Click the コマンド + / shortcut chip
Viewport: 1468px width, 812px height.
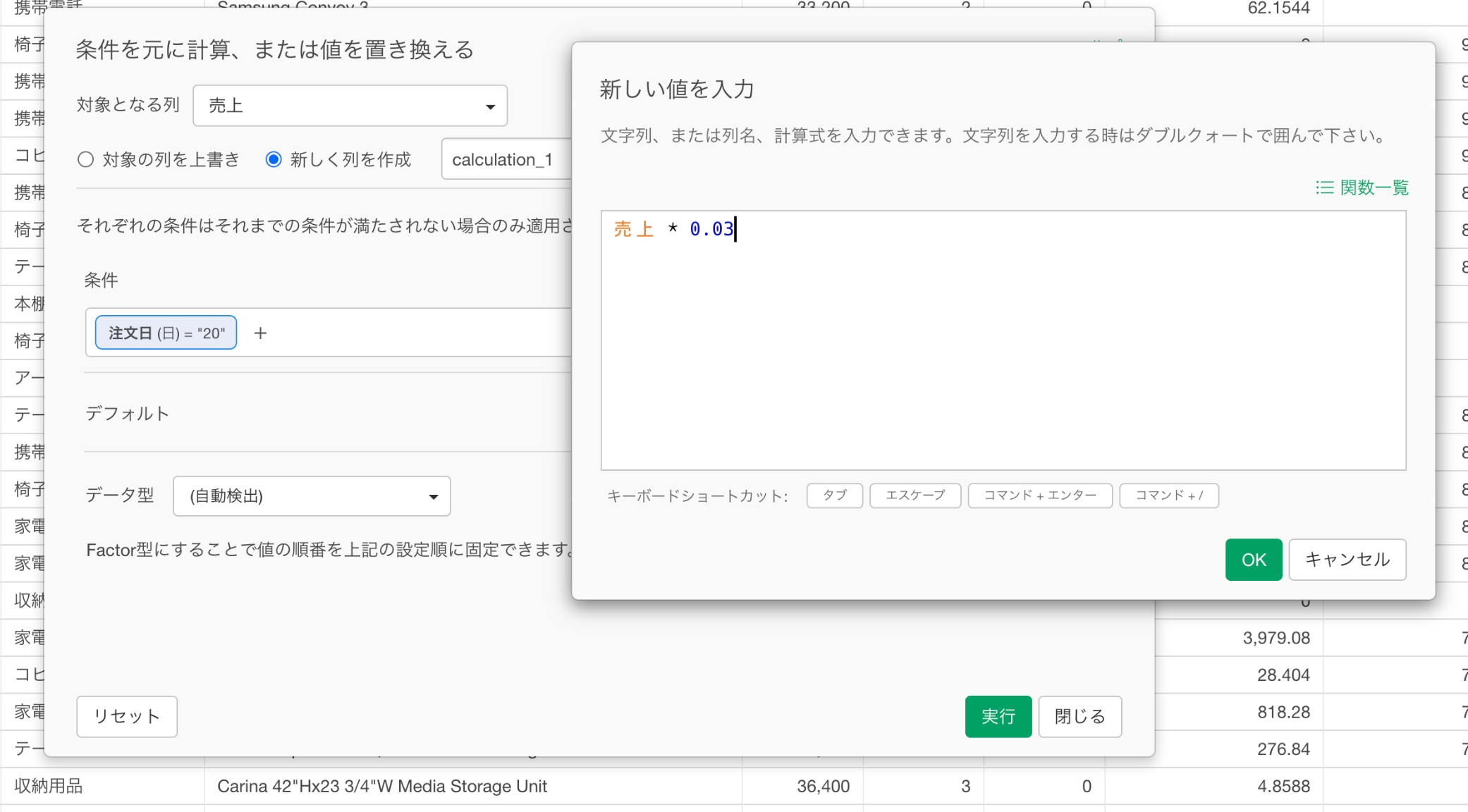pos(1168,495)
